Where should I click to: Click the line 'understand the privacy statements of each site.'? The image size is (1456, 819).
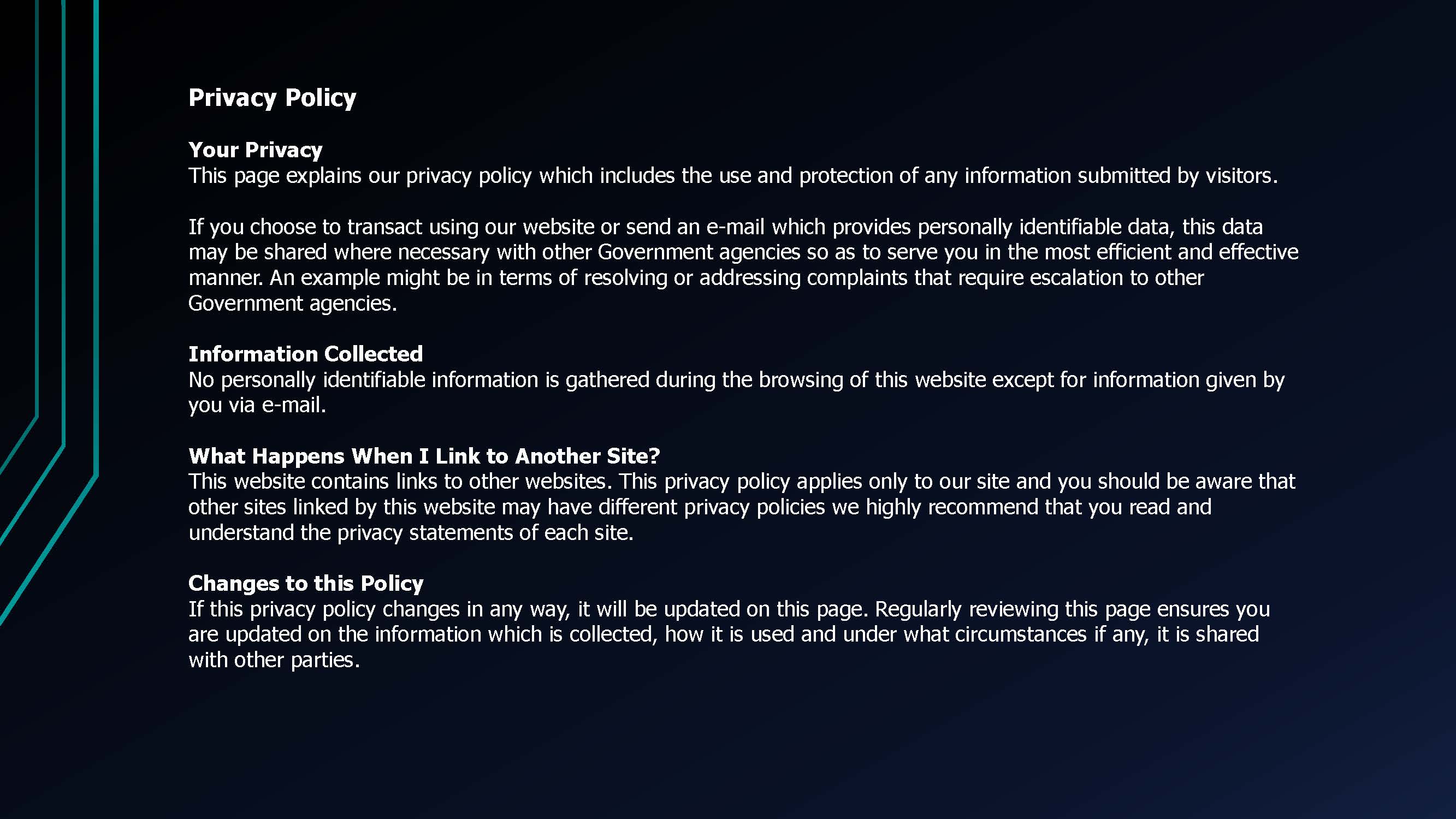[410, 532]
